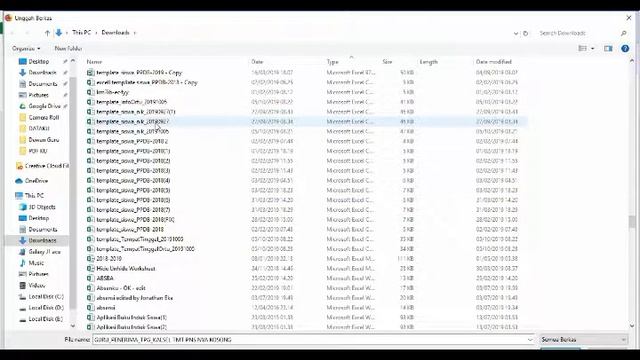Open the Music folder in sidebar
Screen dimensions: 640x360
coord(36,263)
